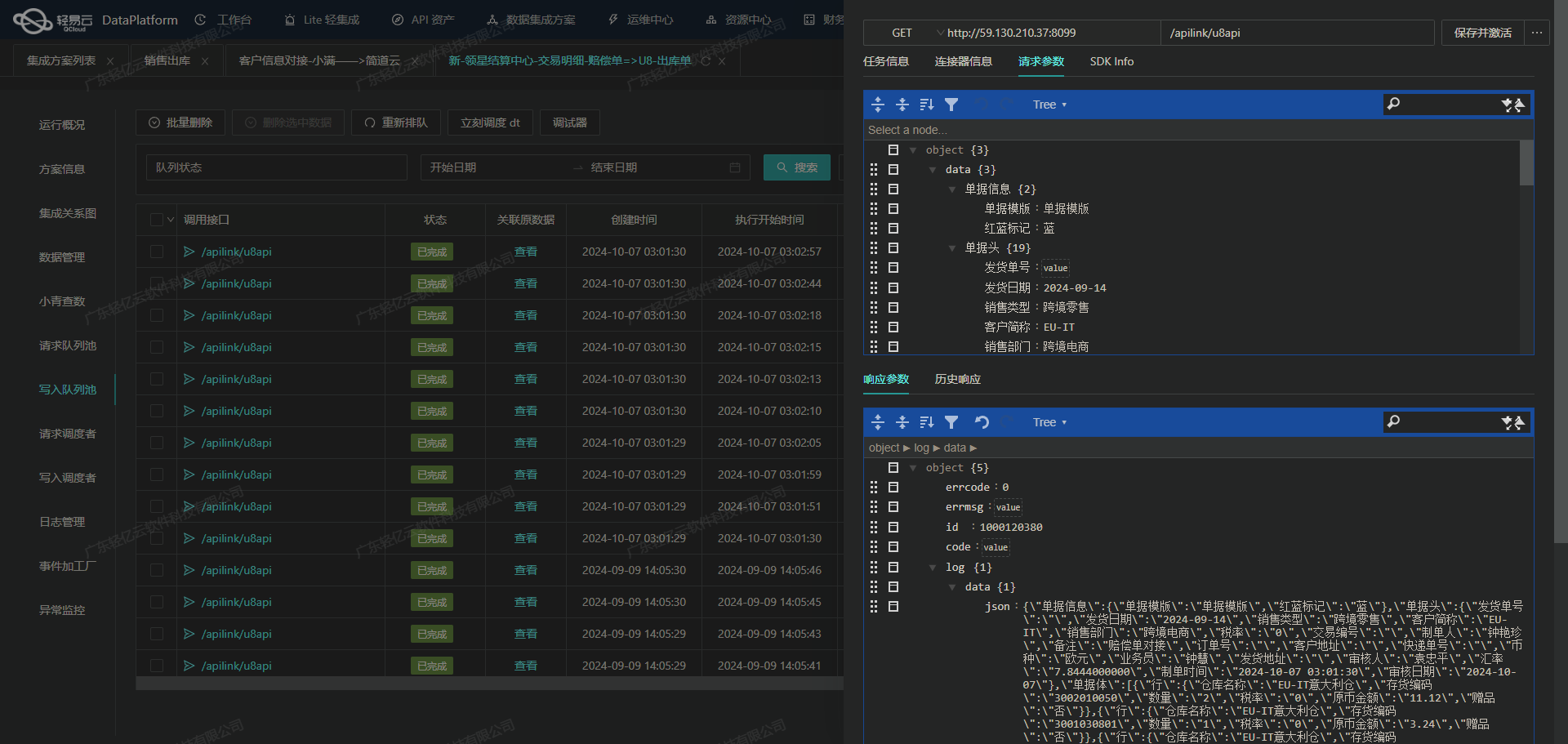Grab drag handle of 红蓝标记 row
Viewport: 1568px width, 744px height.
(x=874, y=228)
